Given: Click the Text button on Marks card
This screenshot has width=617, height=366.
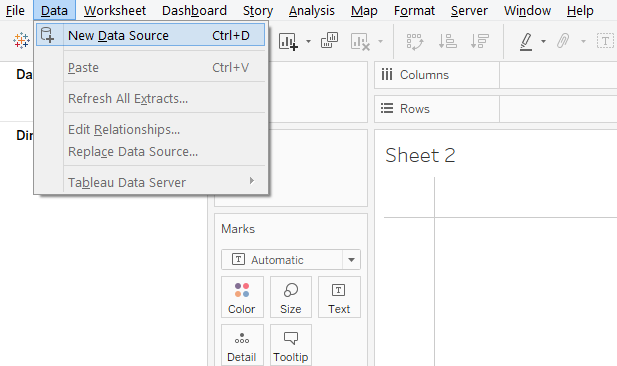Looking at the screenshot, I should tap(339, 297).
